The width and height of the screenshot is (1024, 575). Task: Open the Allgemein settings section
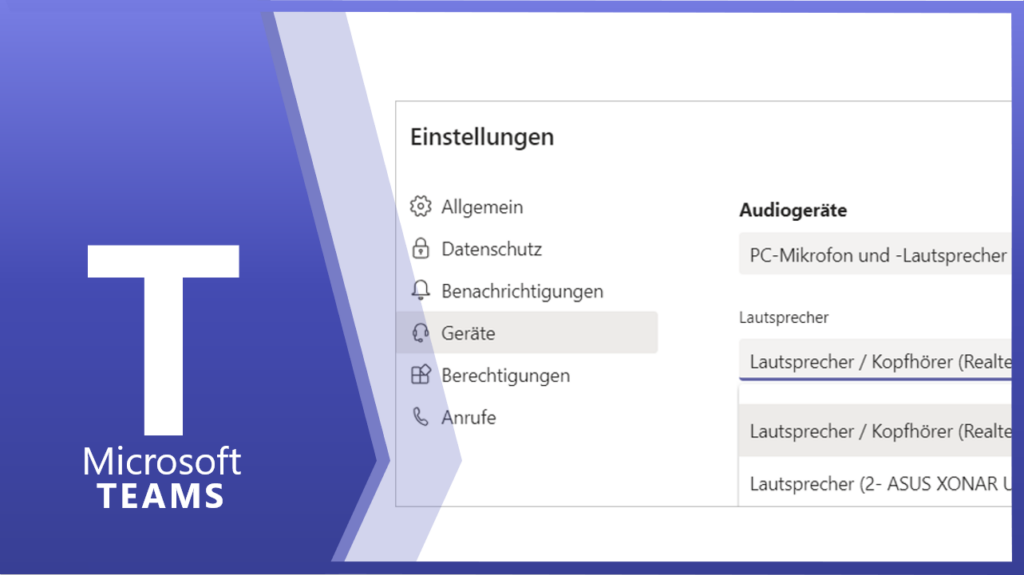(x=482, y=207)
